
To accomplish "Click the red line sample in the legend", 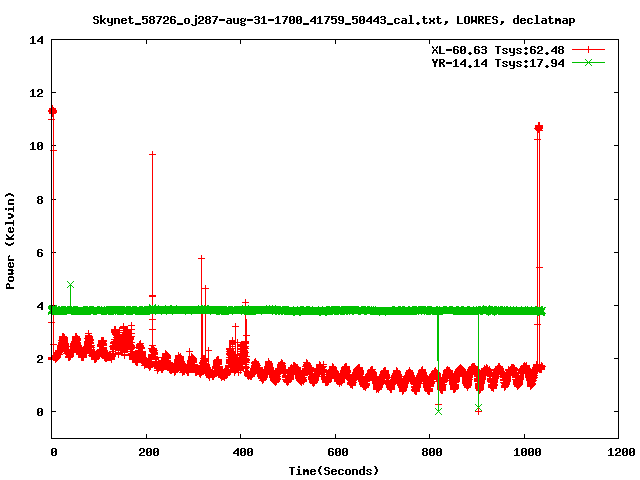I will pos(588,50).
